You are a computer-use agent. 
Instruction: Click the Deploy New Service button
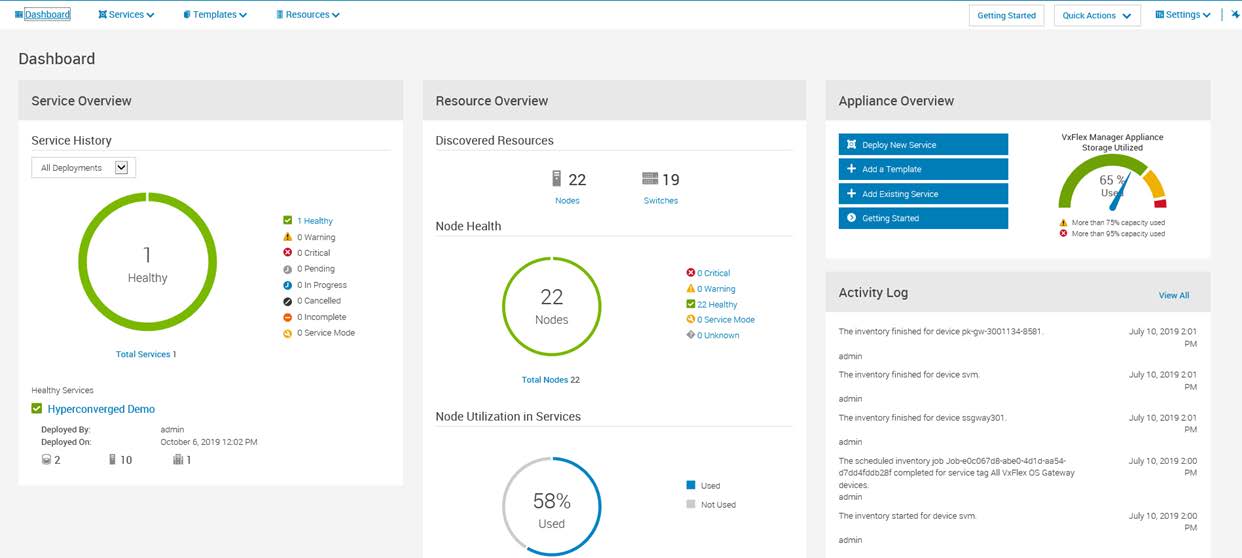[x=923, y=145]
